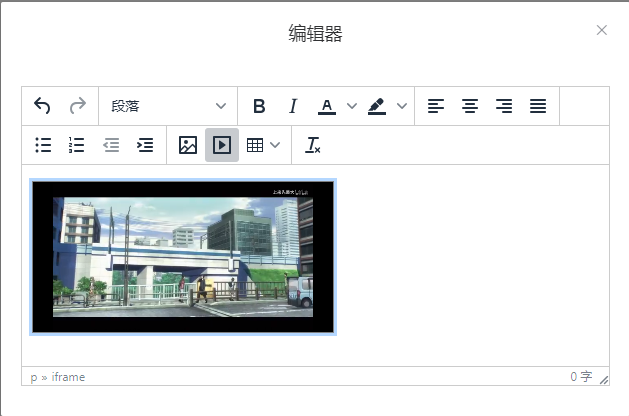Justify the text alignment

coord(538,106)
